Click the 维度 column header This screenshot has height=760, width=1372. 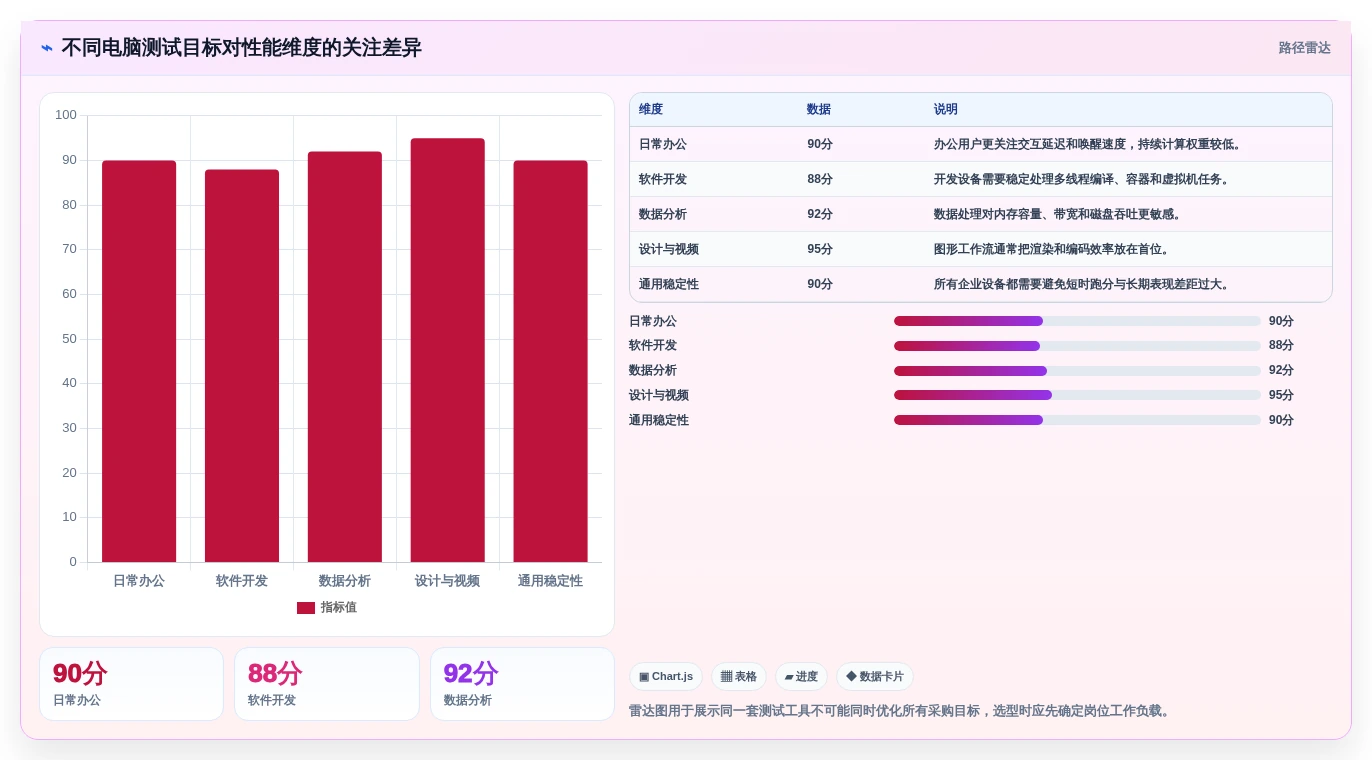click(651, 109)
